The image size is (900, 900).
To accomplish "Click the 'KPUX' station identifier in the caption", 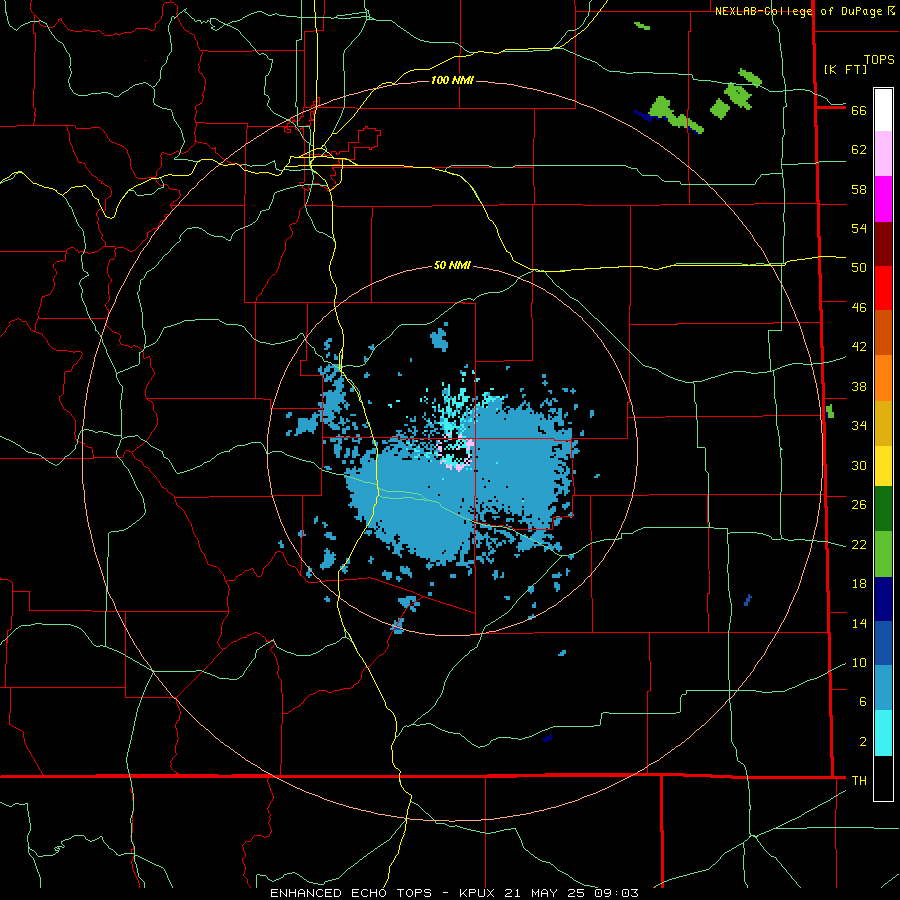I will click(479, 893).
